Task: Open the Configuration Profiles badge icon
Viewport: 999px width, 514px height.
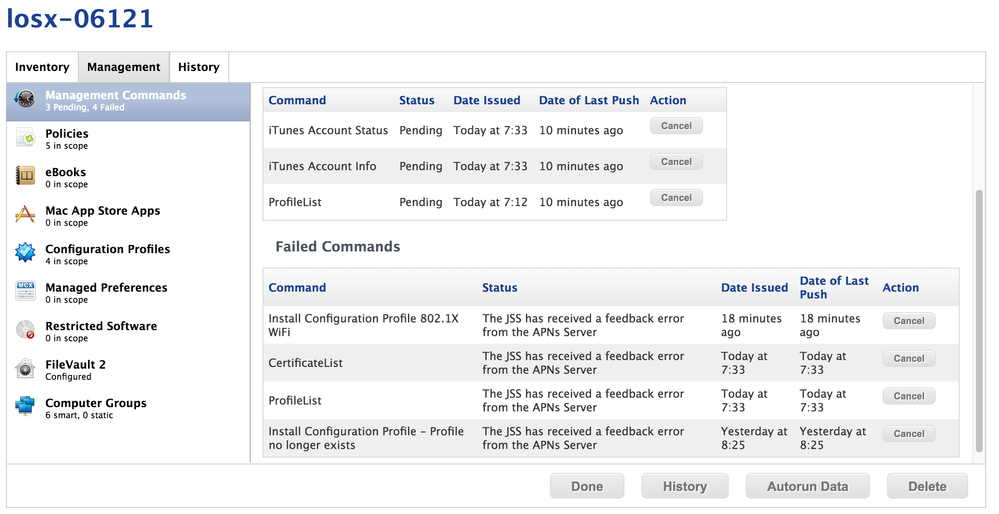Action: tap(25, 253)
